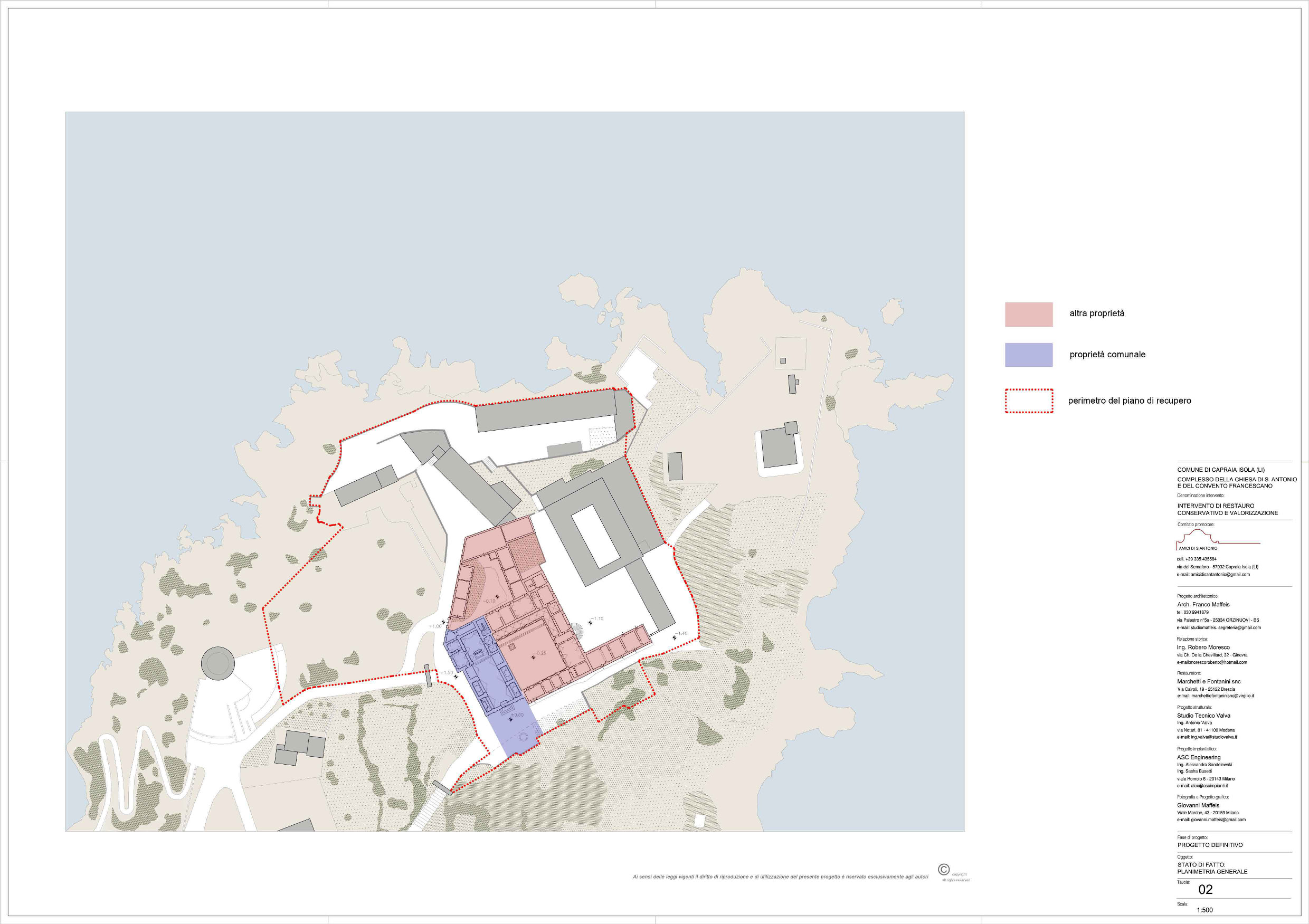Click the 'perimetro del piano di recupero' label
This screenshot has height=924, width=1309.
(1130, 401)
